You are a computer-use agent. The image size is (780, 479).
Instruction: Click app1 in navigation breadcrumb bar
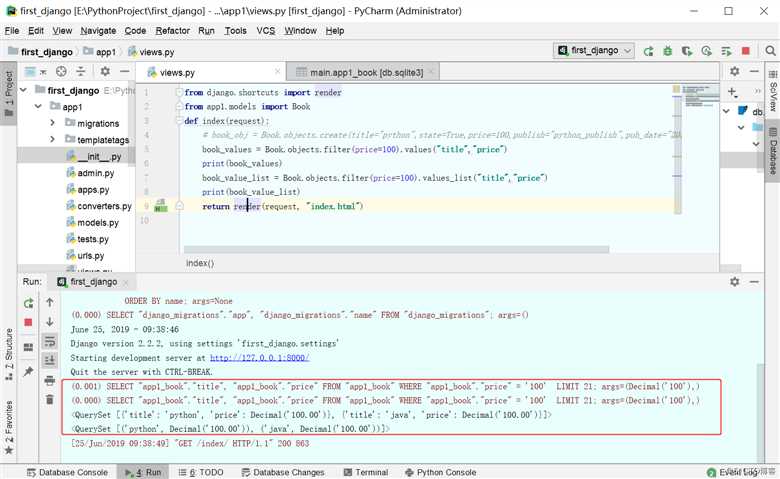pyautogui.click(x=99, y=52)
